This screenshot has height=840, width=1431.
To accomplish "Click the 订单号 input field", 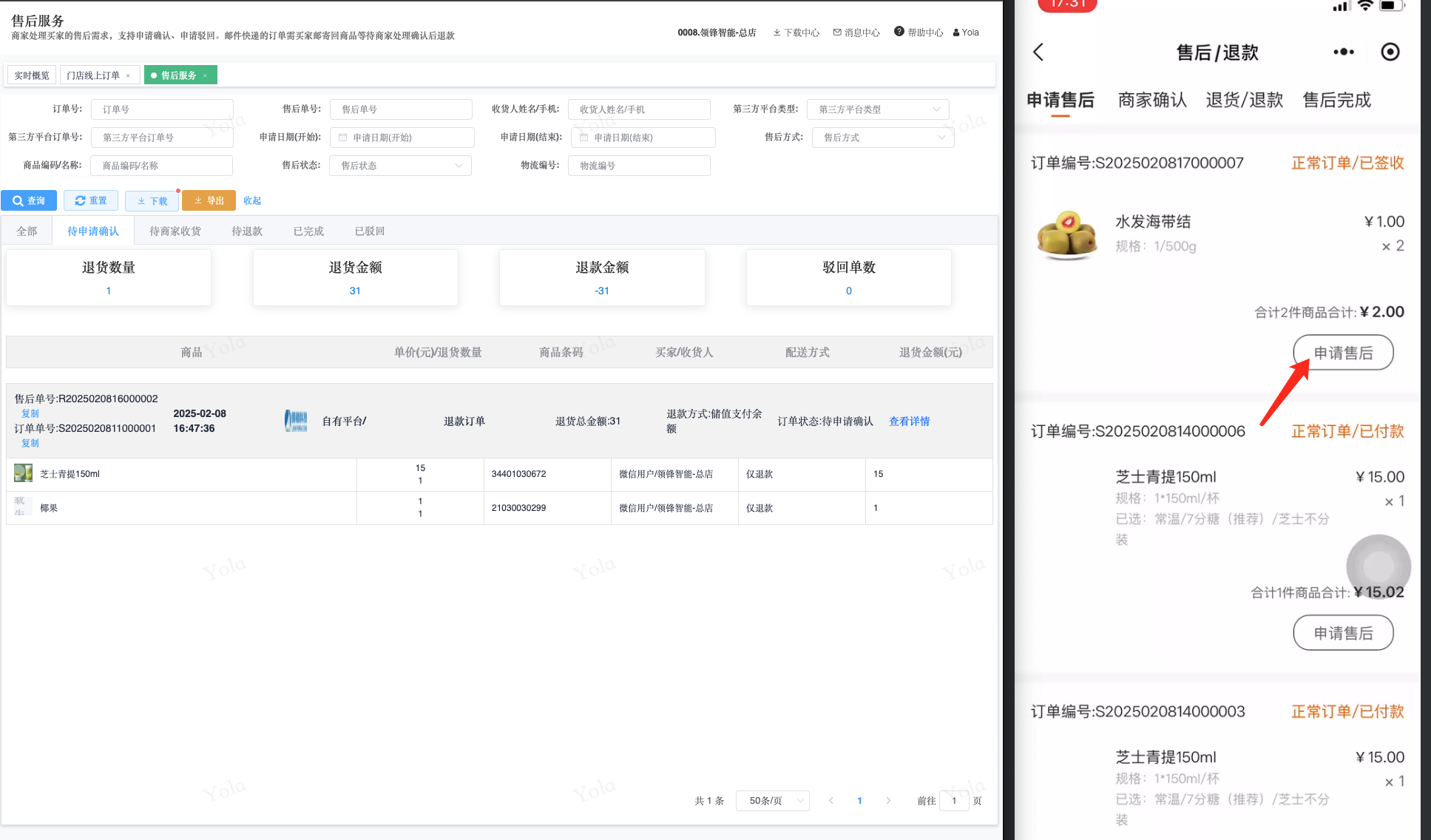I will (x=162, y=109).
